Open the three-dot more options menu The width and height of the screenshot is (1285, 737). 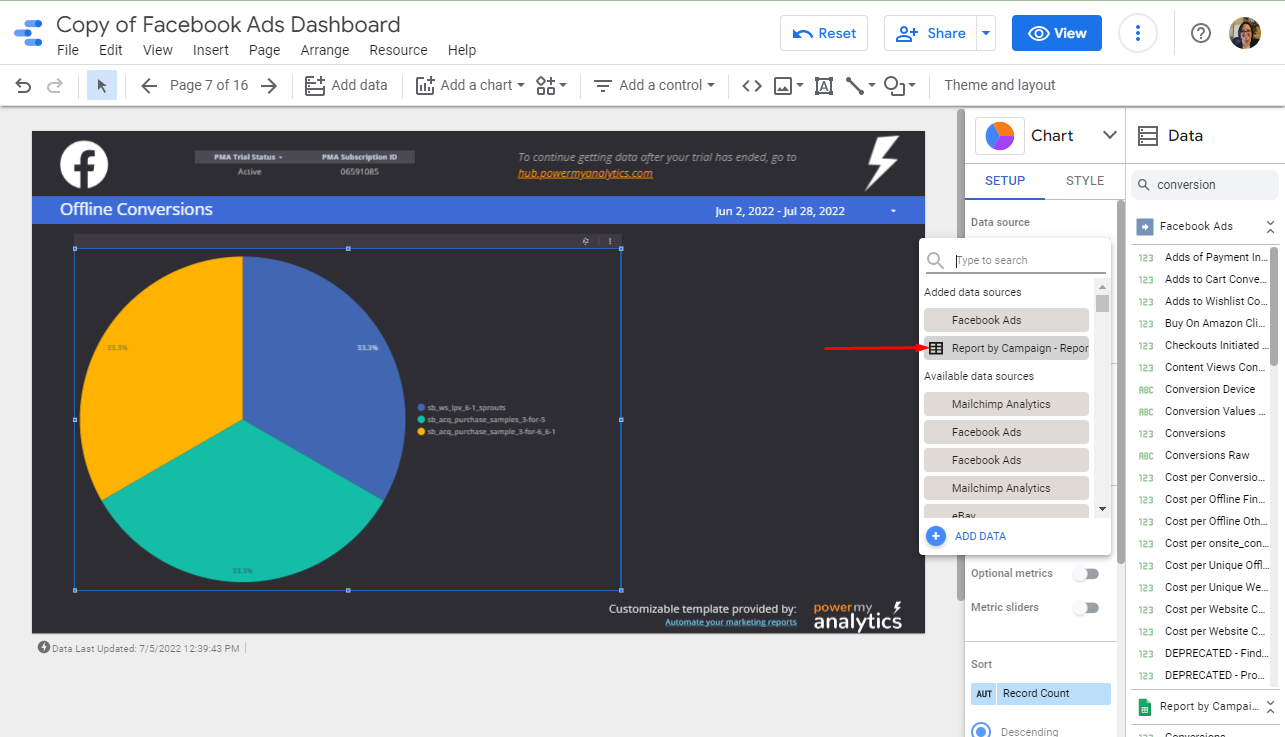[1137, 33]
